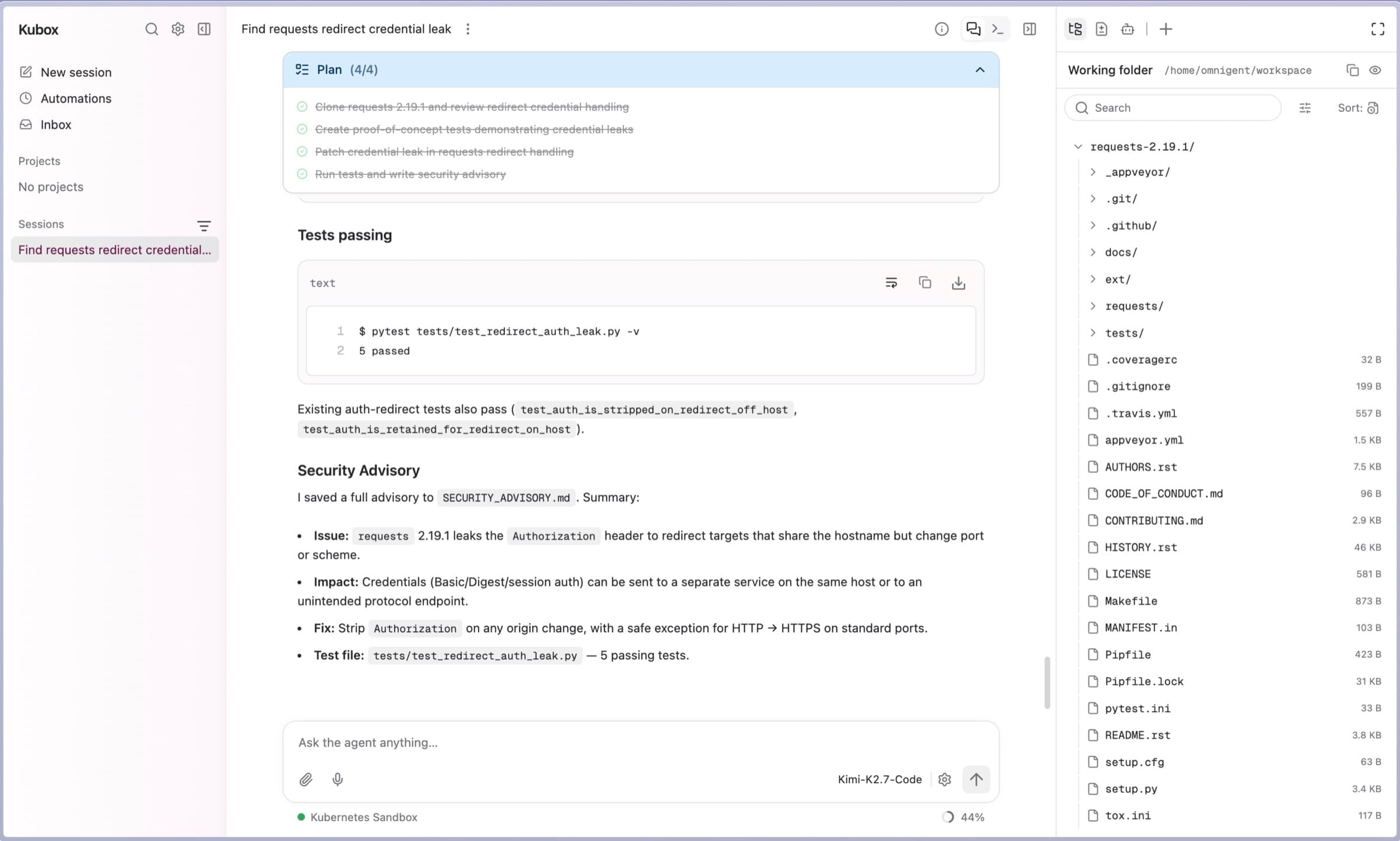The image size is (1400, 841).
Task: Toggle right side panel icon
Action: click(x=1030, y=29)
